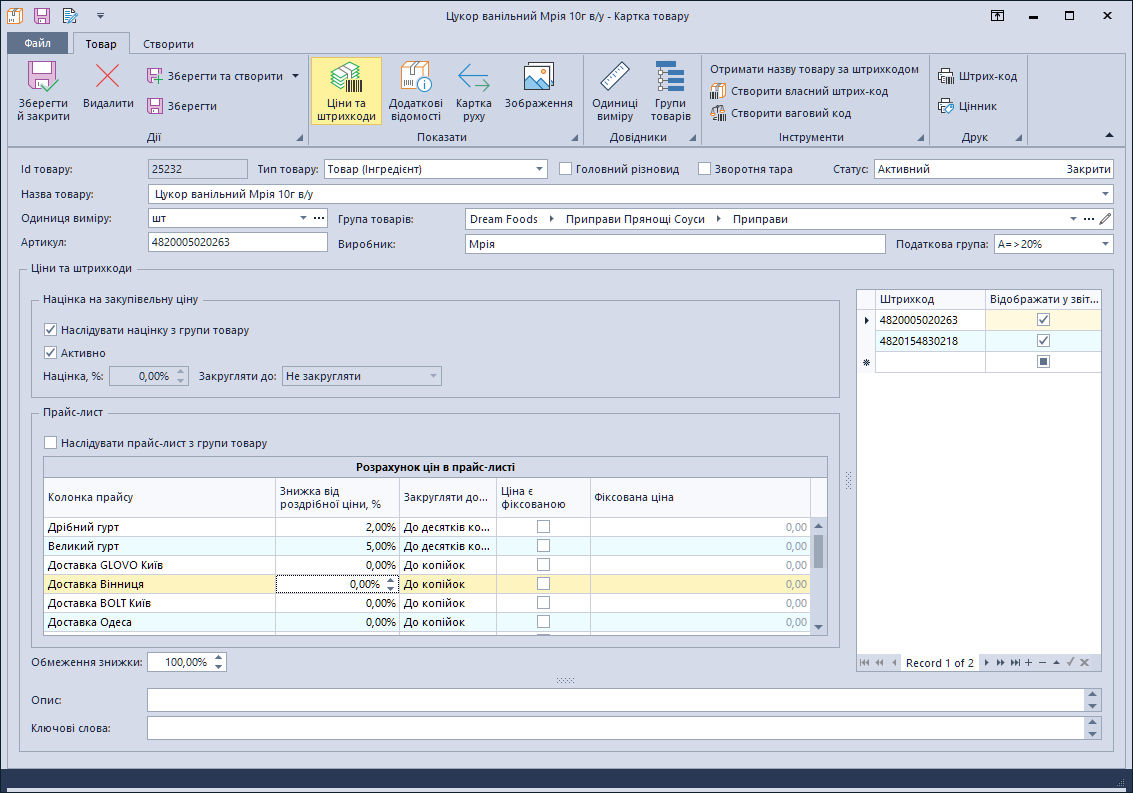This screenshot has height=793, width=1133.
Task: Print the Цінник price tag
Action: [x=967, y=106]
